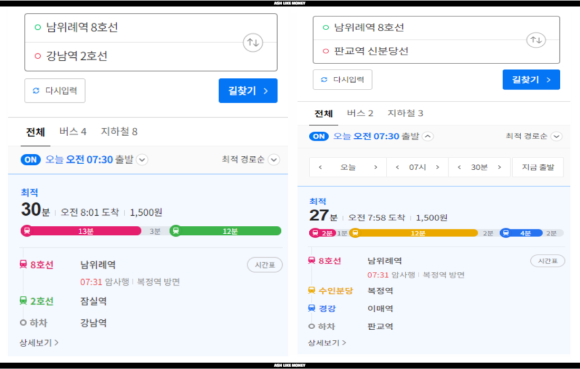The image size is (580, 369).
Task: Click the pink Line 8 train icon on left route bar
Action: pos(27,231)
